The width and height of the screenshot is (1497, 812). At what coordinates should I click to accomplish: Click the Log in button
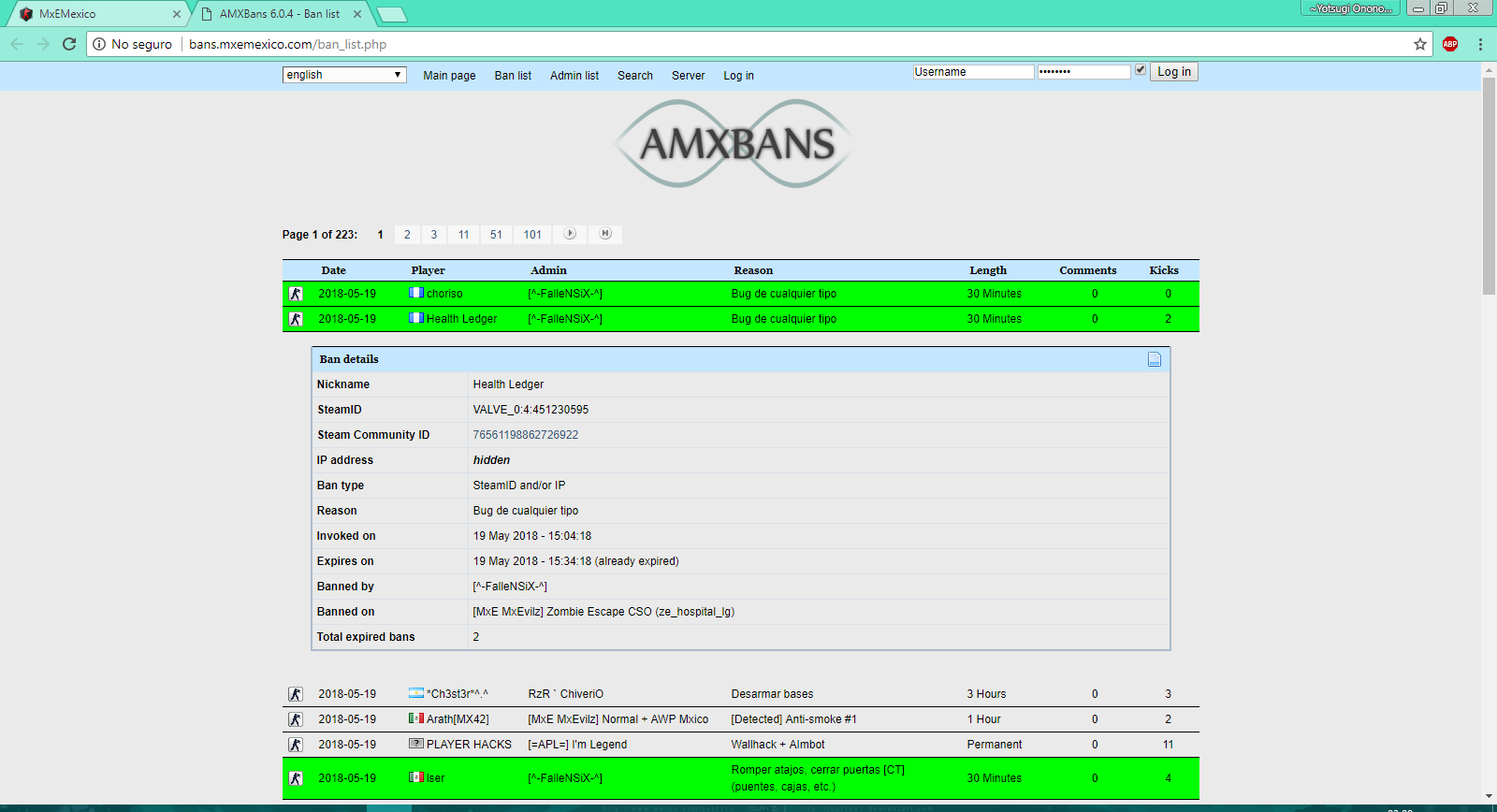point(1174,72)
